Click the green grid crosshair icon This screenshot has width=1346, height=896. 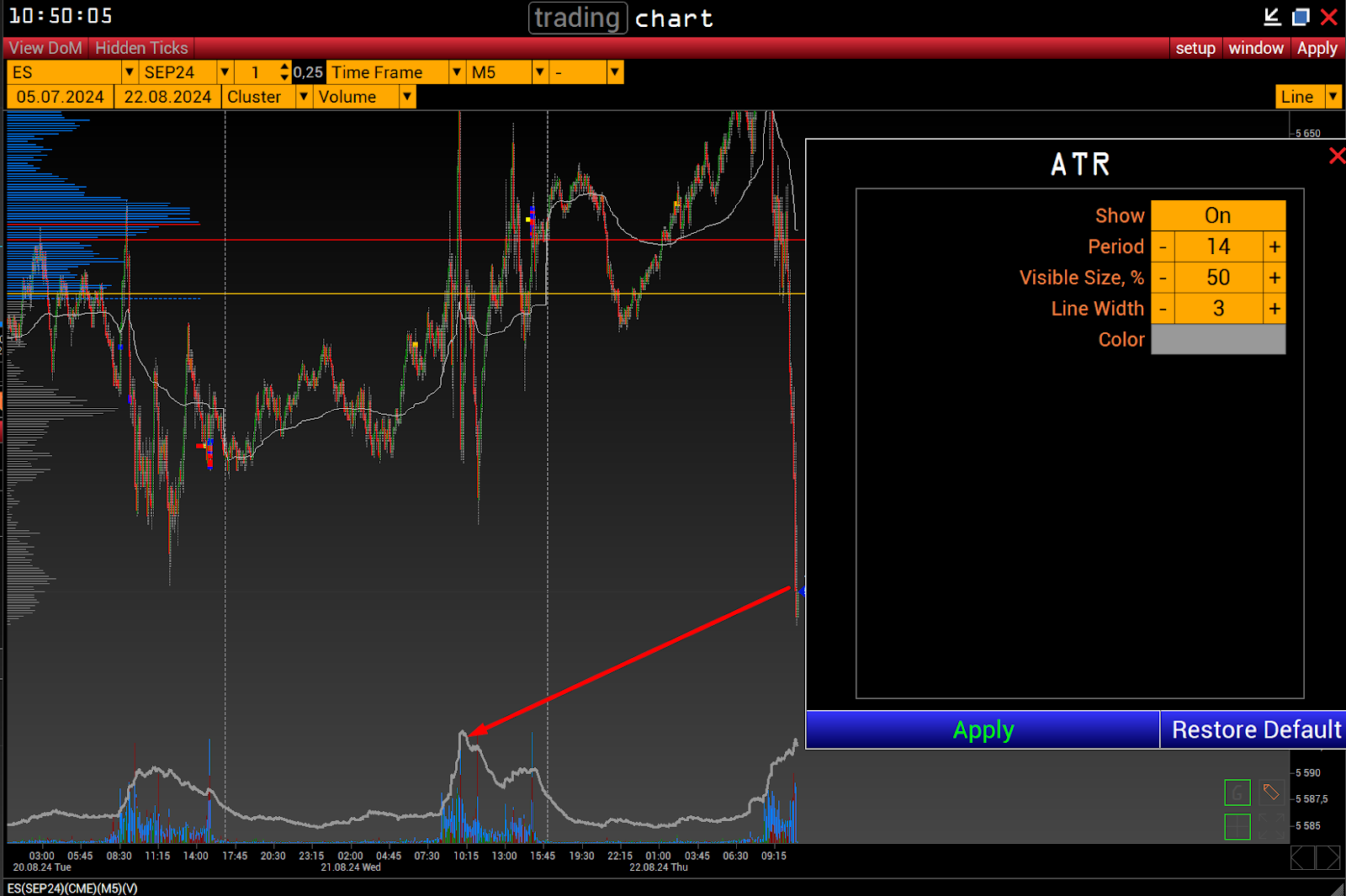(x=1237, y=826)
